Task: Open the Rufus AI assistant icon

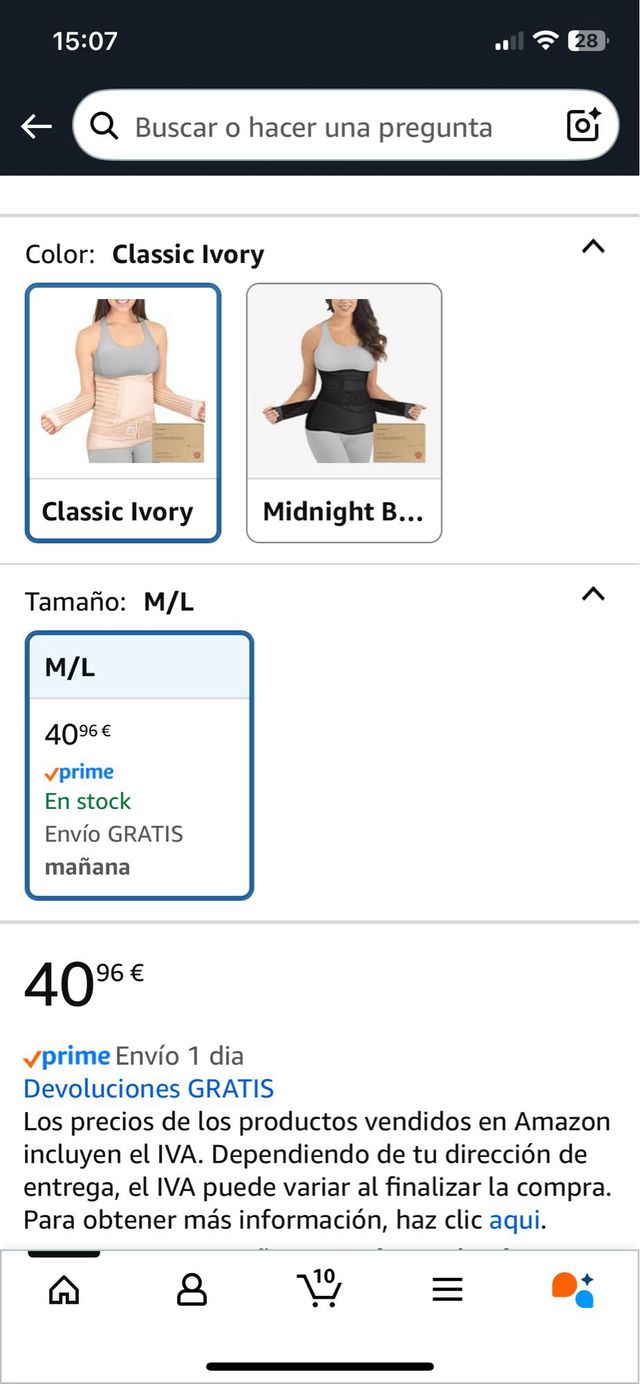Action: pyautogui.click(x=575, y=1290)
